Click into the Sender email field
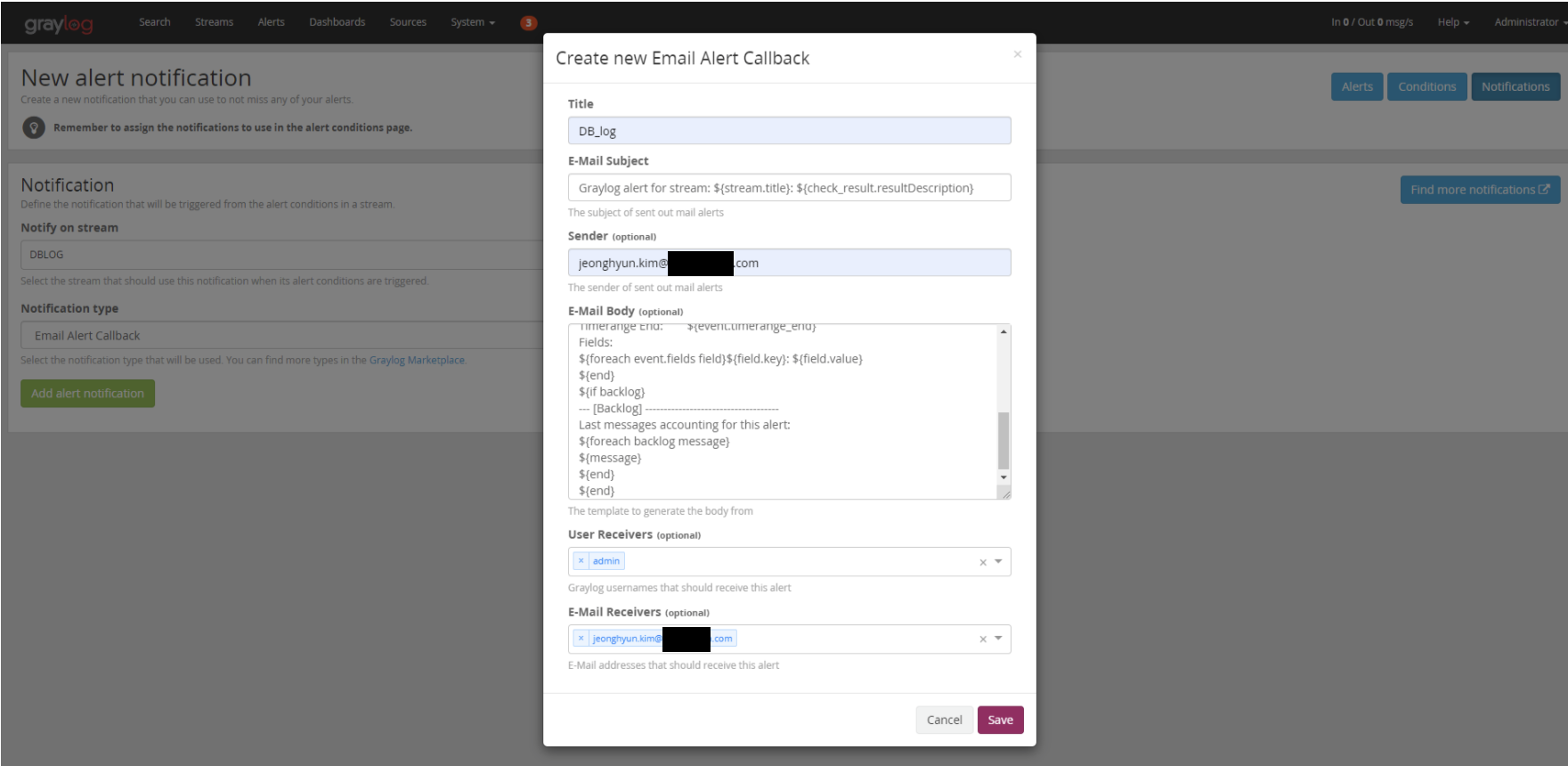This screenshot has height=766, width=1568. tap(789, 263)
